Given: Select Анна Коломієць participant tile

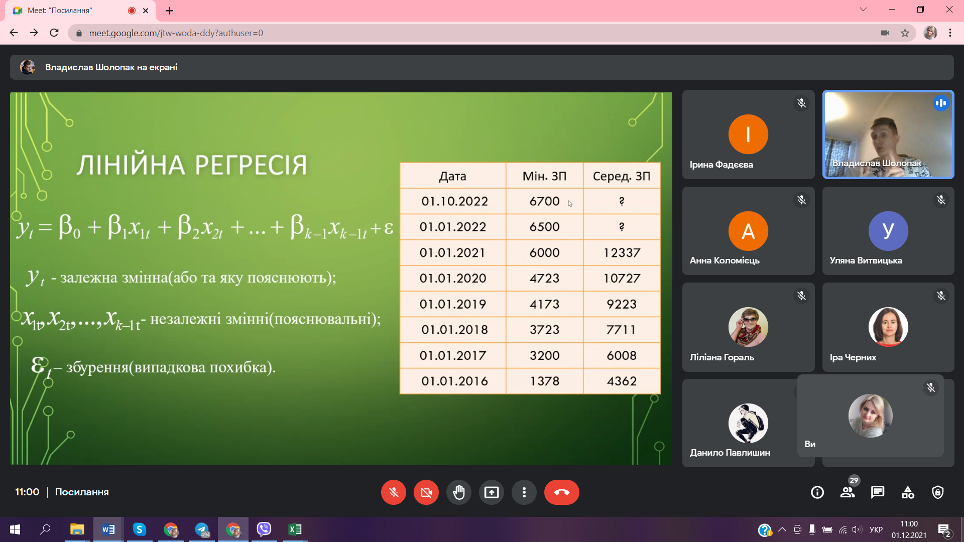Looking at the screenshot, I should pyautogui.click(x=748, y=231).
